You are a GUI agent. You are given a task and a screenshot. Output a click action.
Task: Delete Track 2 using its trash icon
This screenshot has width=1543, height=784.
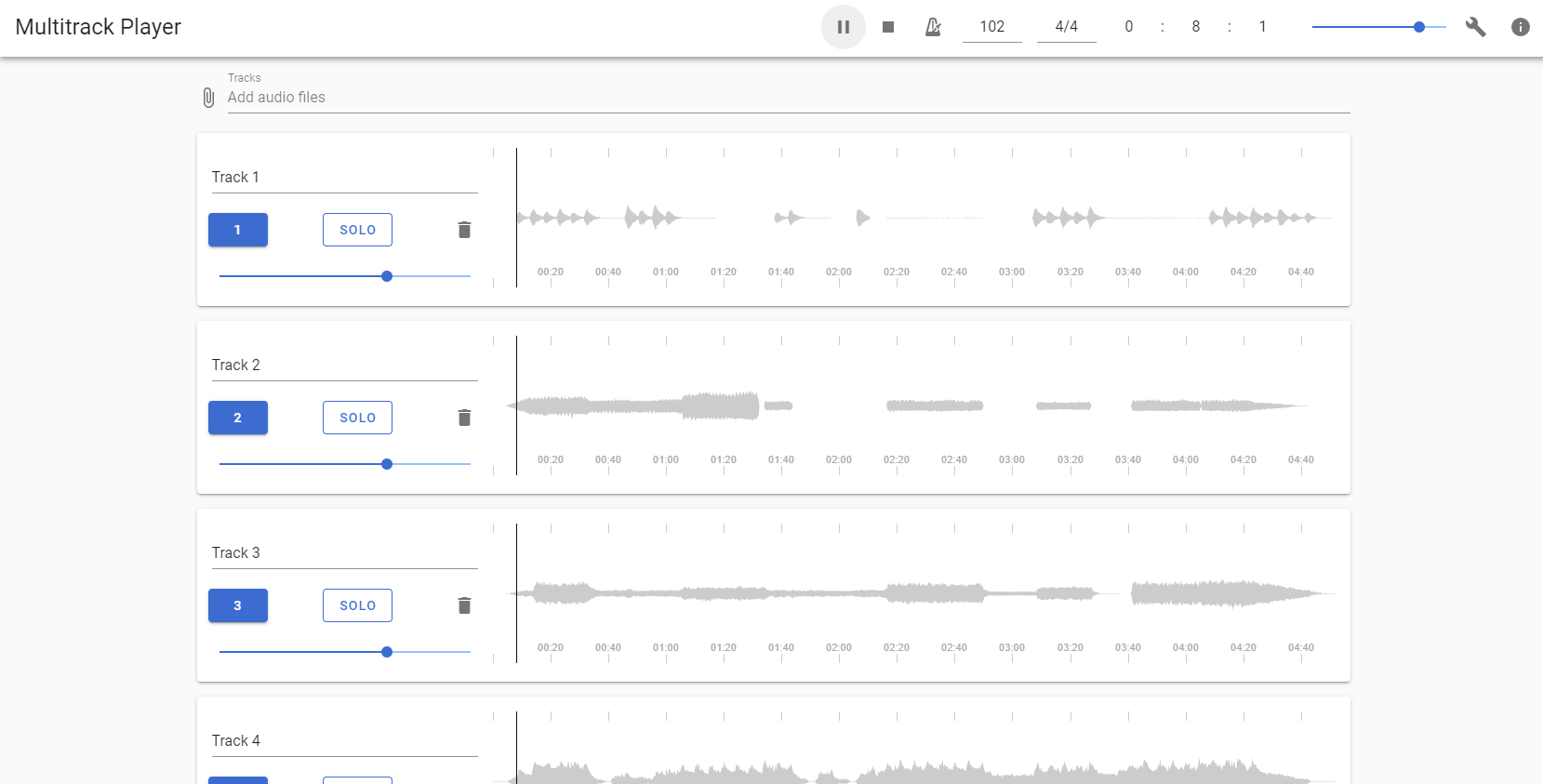465,418
